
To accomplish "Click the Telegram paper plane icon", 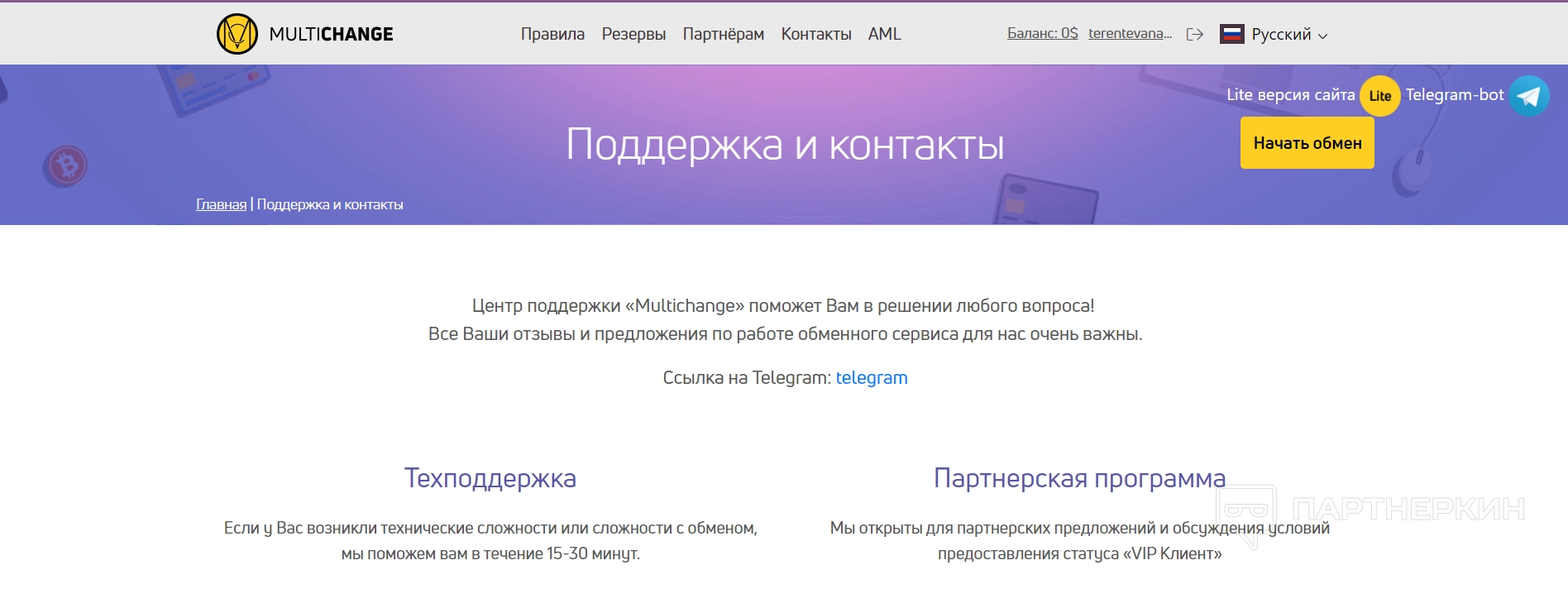I will [1528, 96].
